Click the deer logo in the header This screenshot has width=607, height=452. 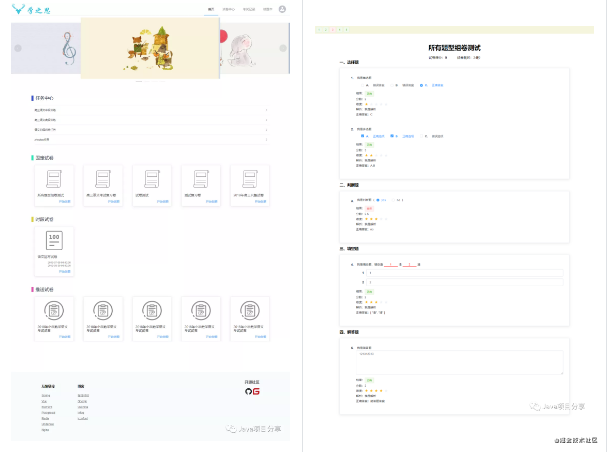(18, 9)
